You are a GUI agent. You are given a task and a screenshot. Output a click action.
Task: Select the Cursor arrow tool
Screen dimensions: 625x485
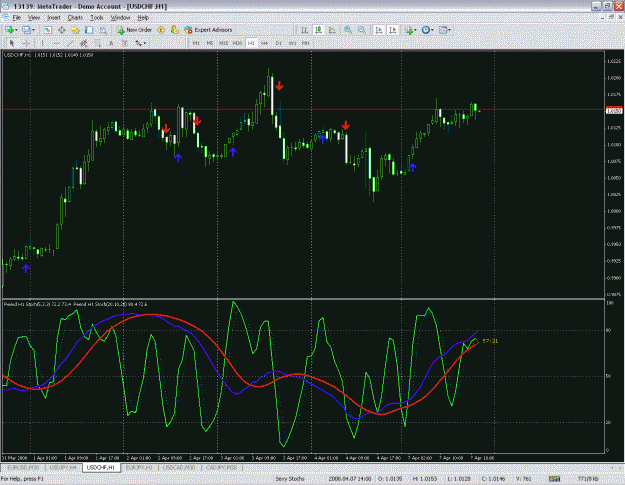click(12, 43)
